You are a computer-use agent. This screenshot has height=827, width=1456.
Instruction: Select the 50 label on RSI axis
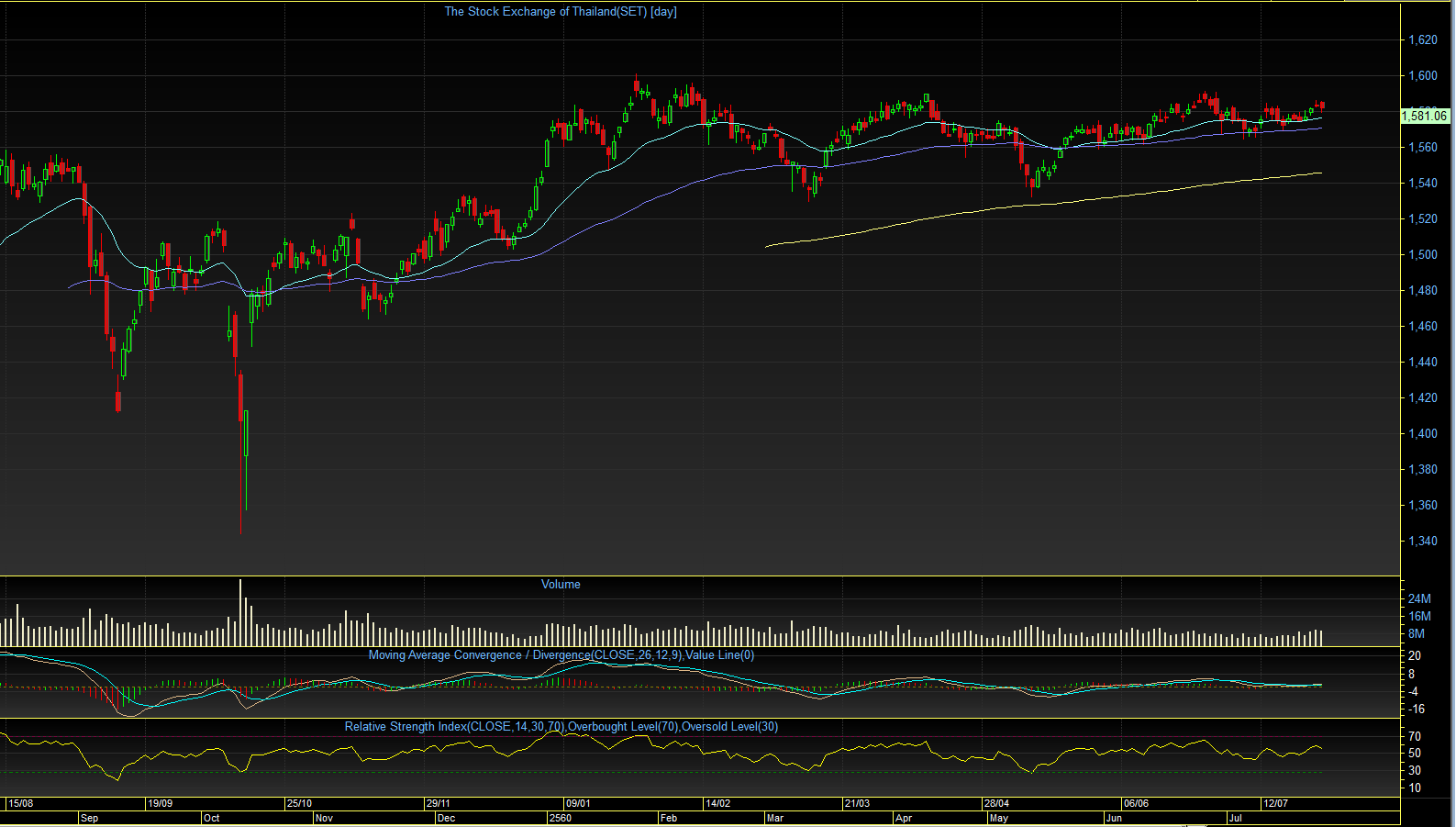point(1415,754)
